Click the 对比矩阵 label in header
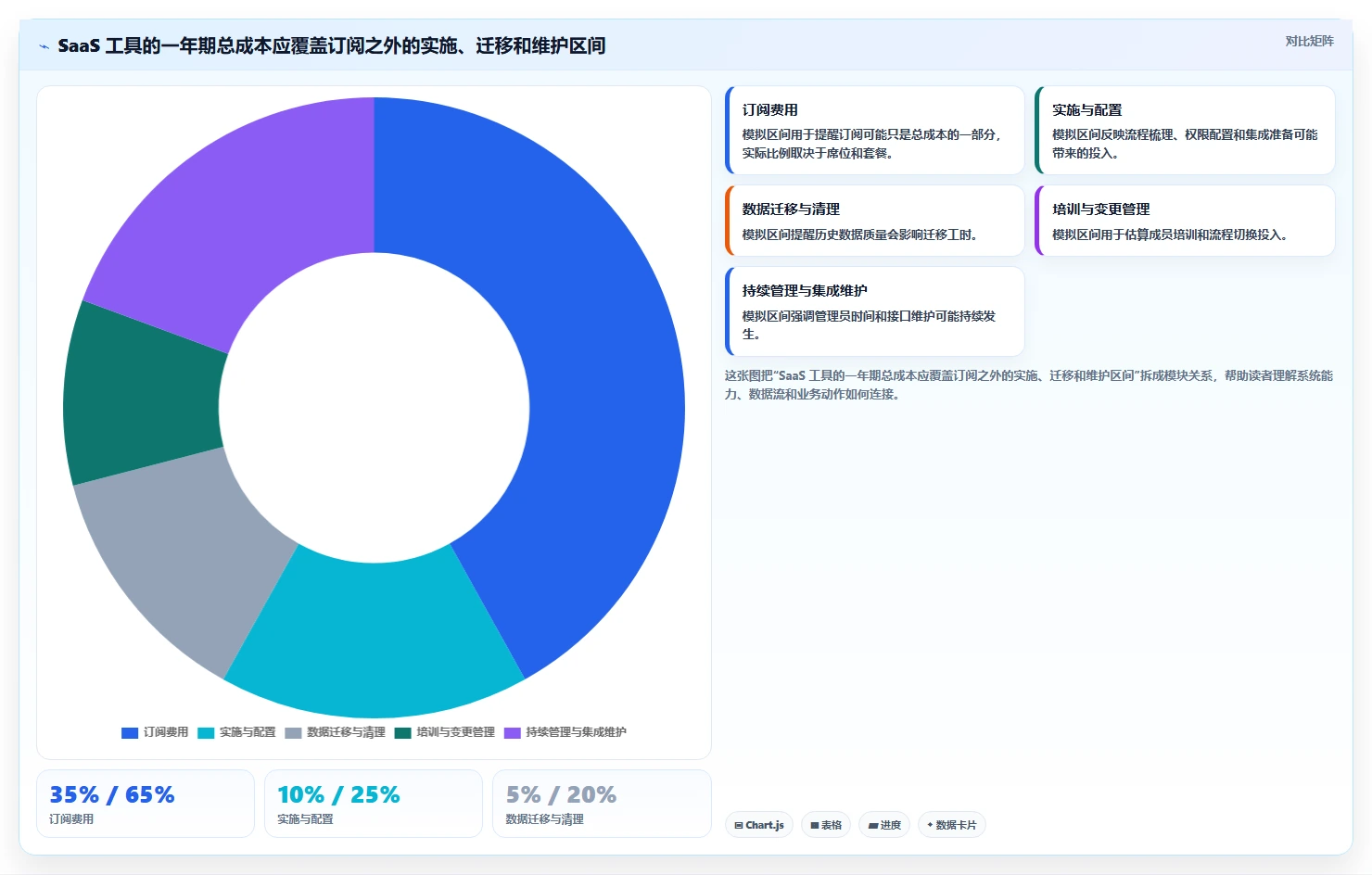 click(1309, 41)
